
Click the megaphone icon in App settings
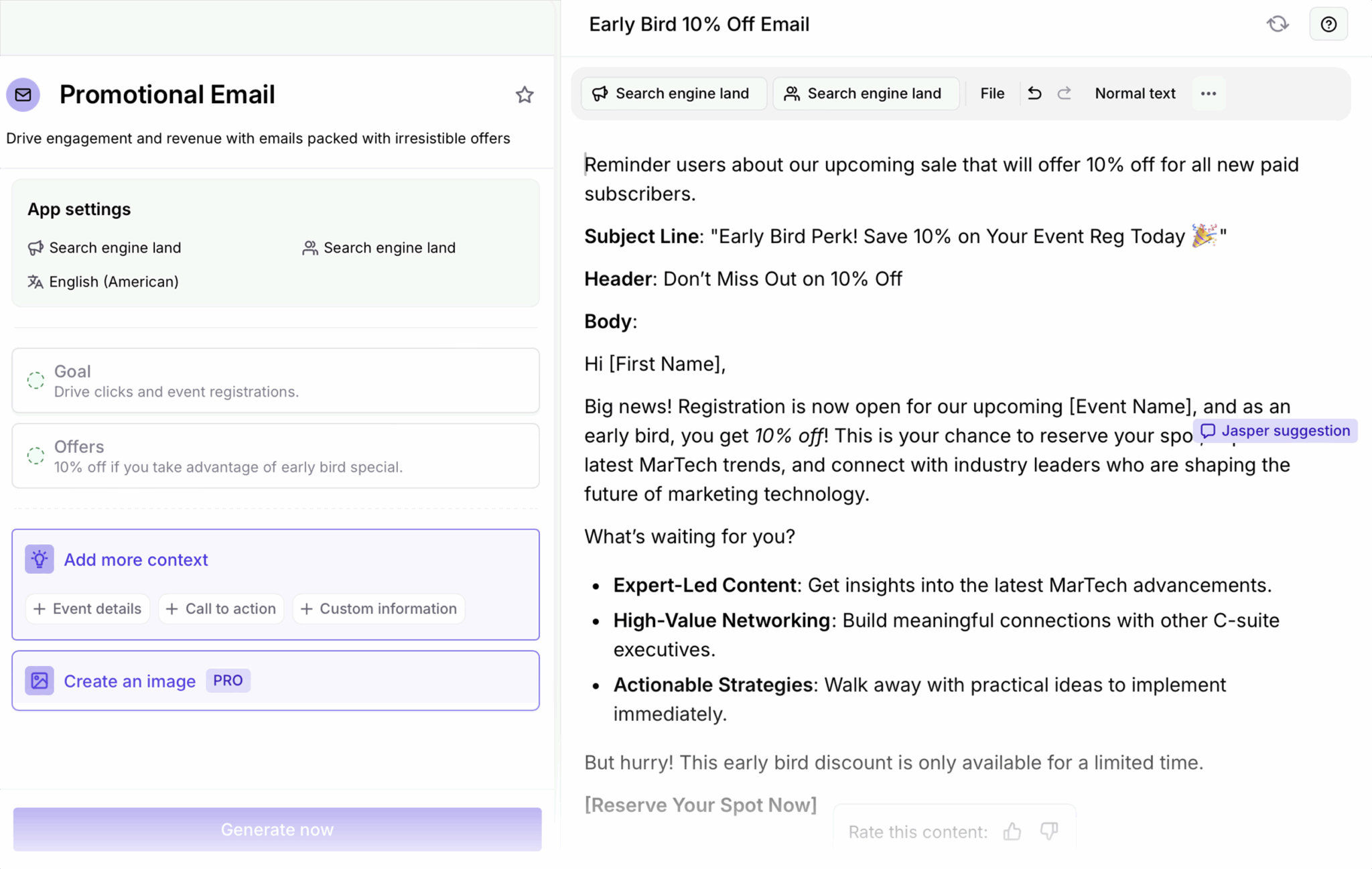36,248
